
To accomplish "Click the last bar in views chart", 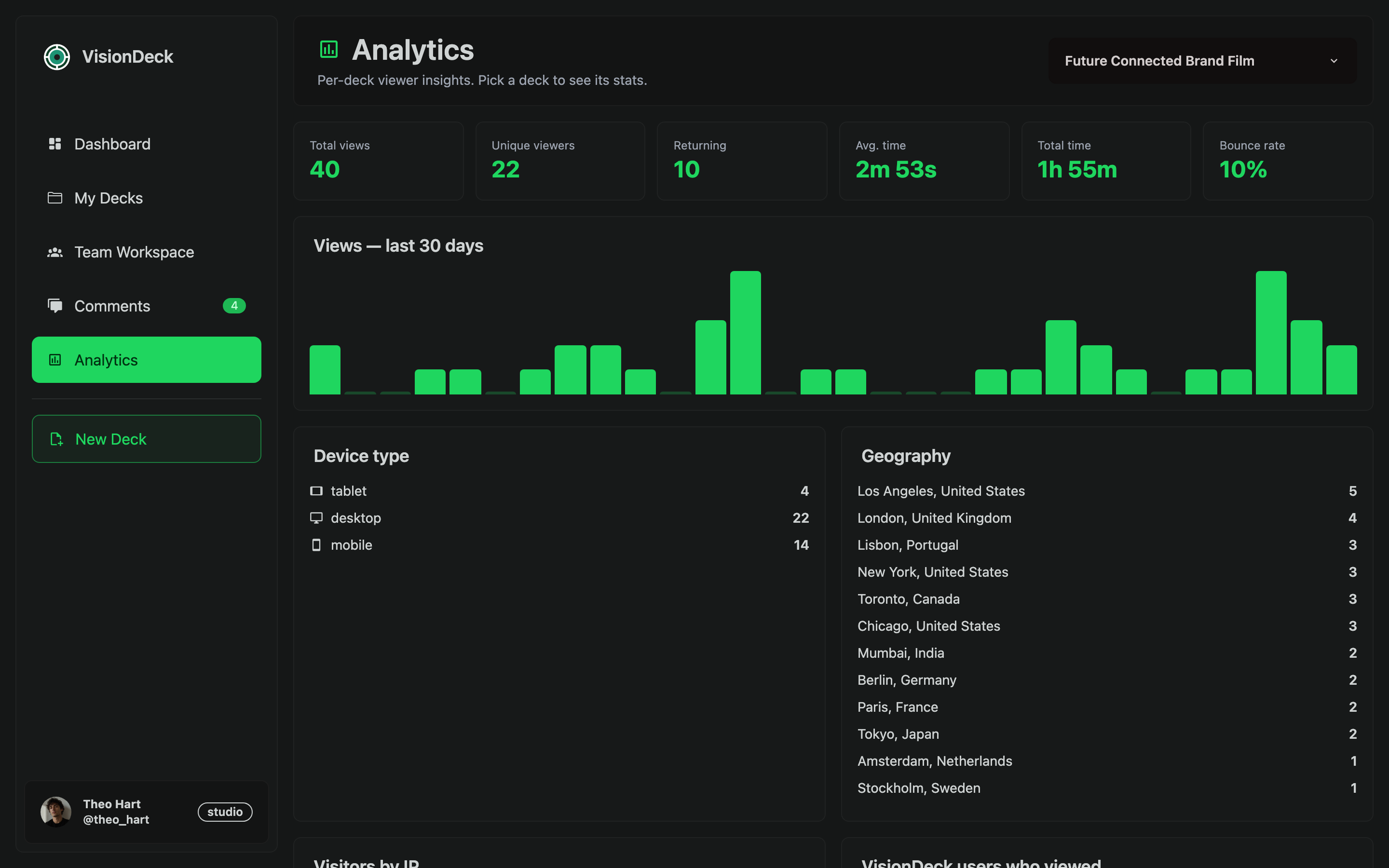I will (x=1341, y=370).
